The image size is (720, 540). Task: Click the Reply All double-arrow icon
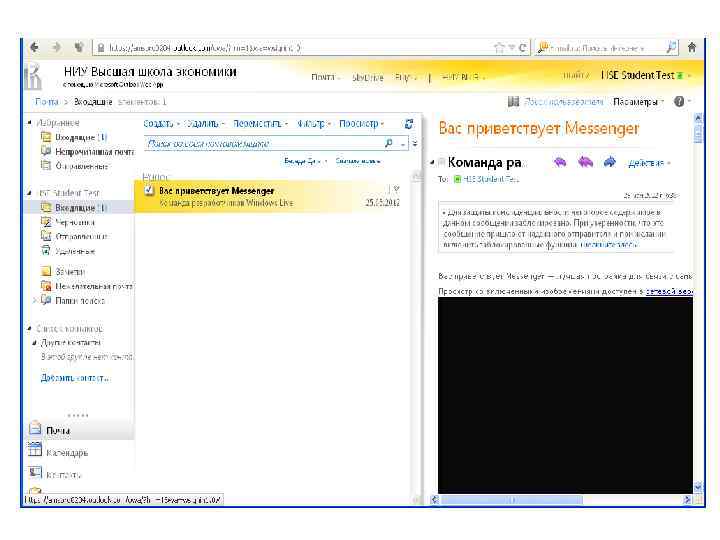(x=585, y=162)
